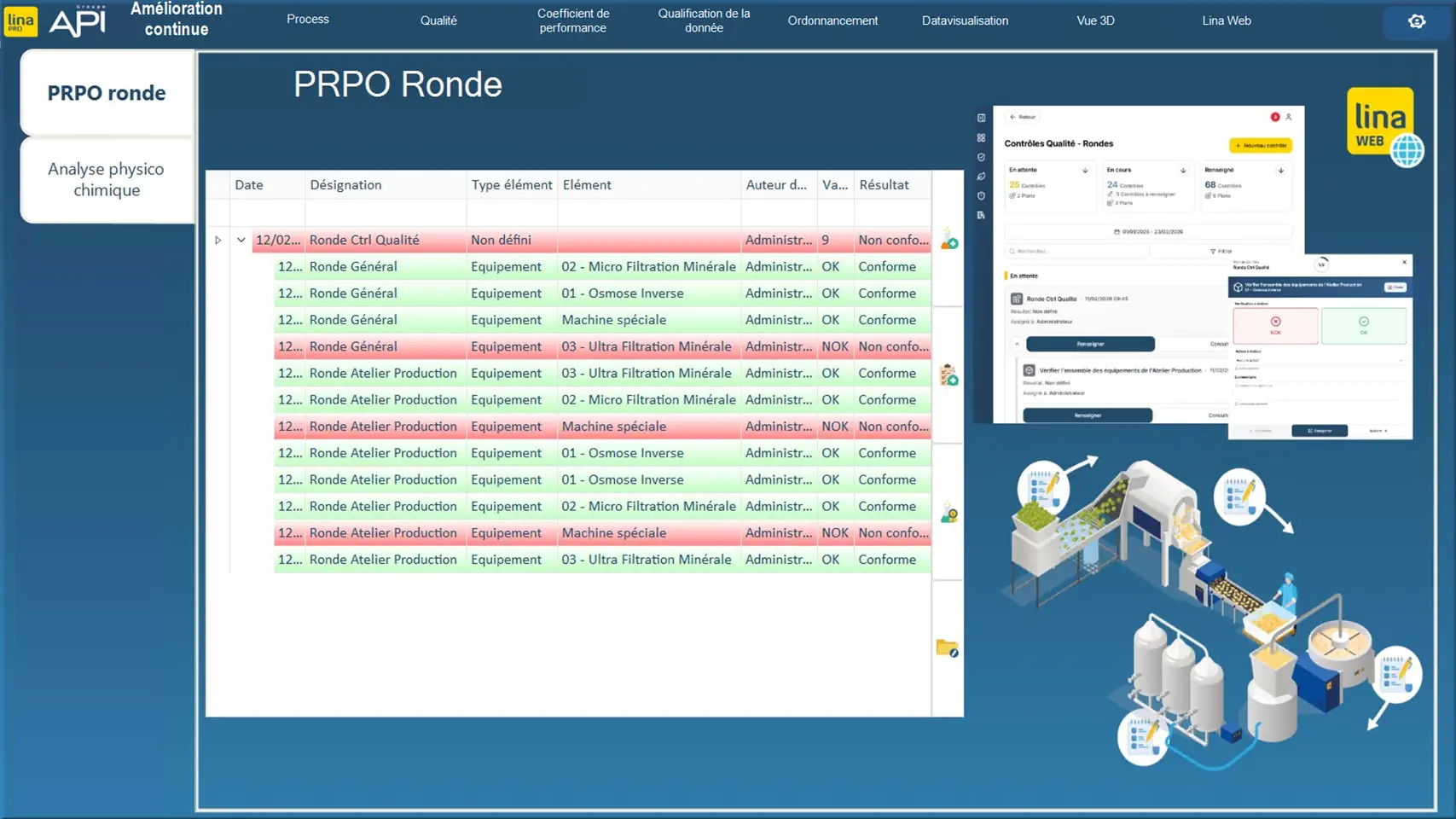
Task: Open the yellow folder edit icon
Action: (947, 648)
